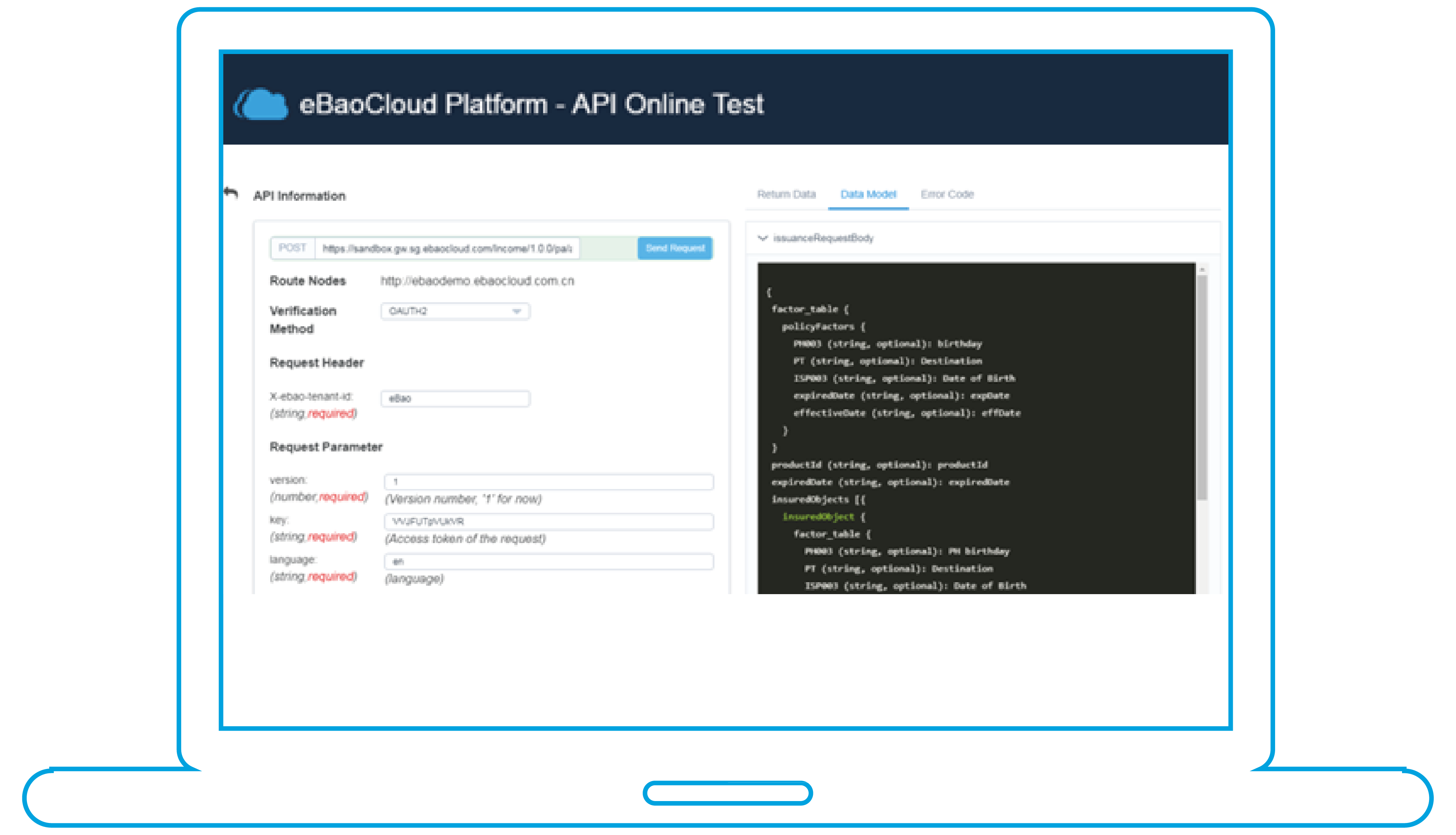Click the 'Verification Method' label
The image size is (1456, 835).
point(303,320)
